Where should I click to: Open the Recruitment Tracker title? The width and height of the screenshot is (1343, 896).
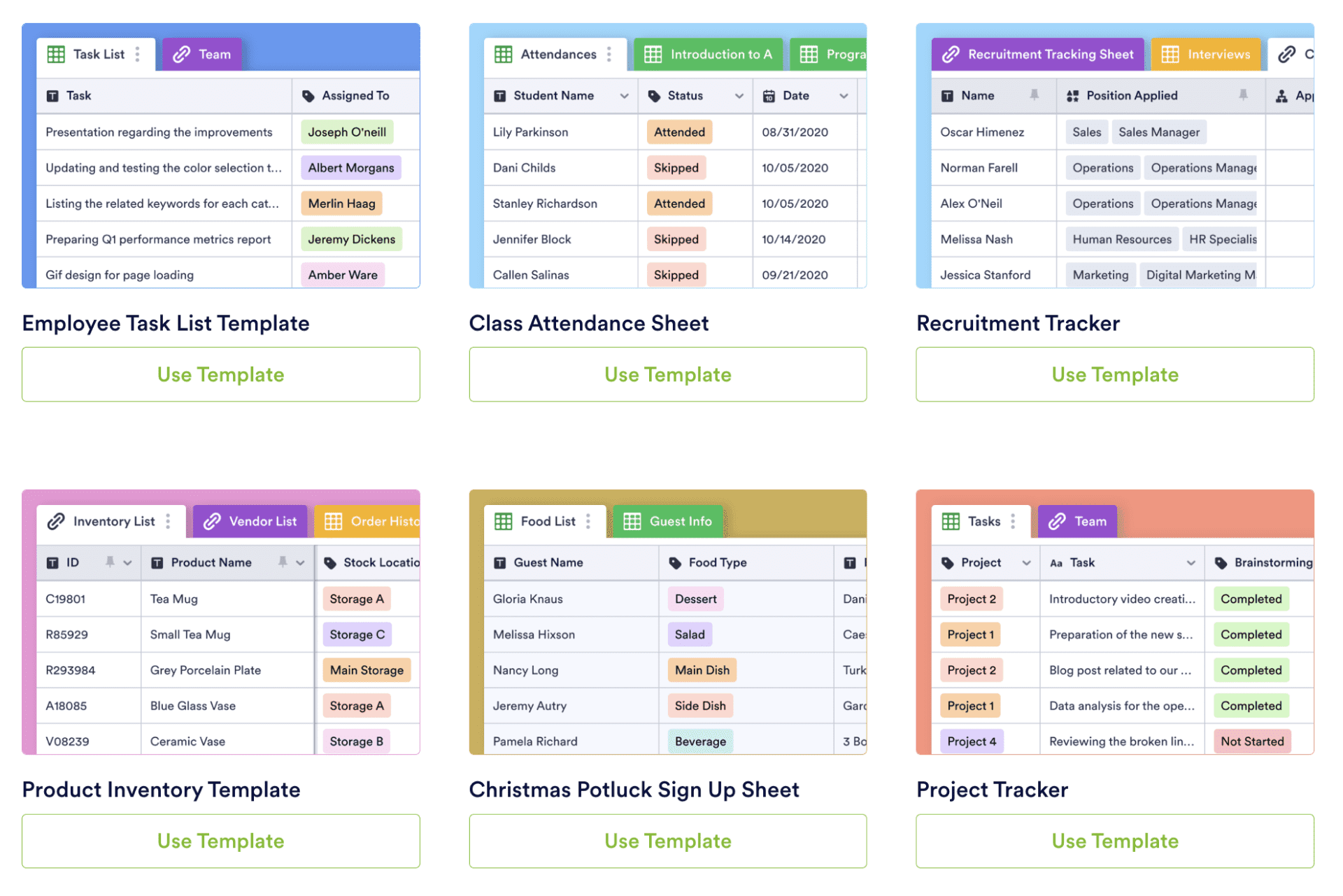(1018, 323)
